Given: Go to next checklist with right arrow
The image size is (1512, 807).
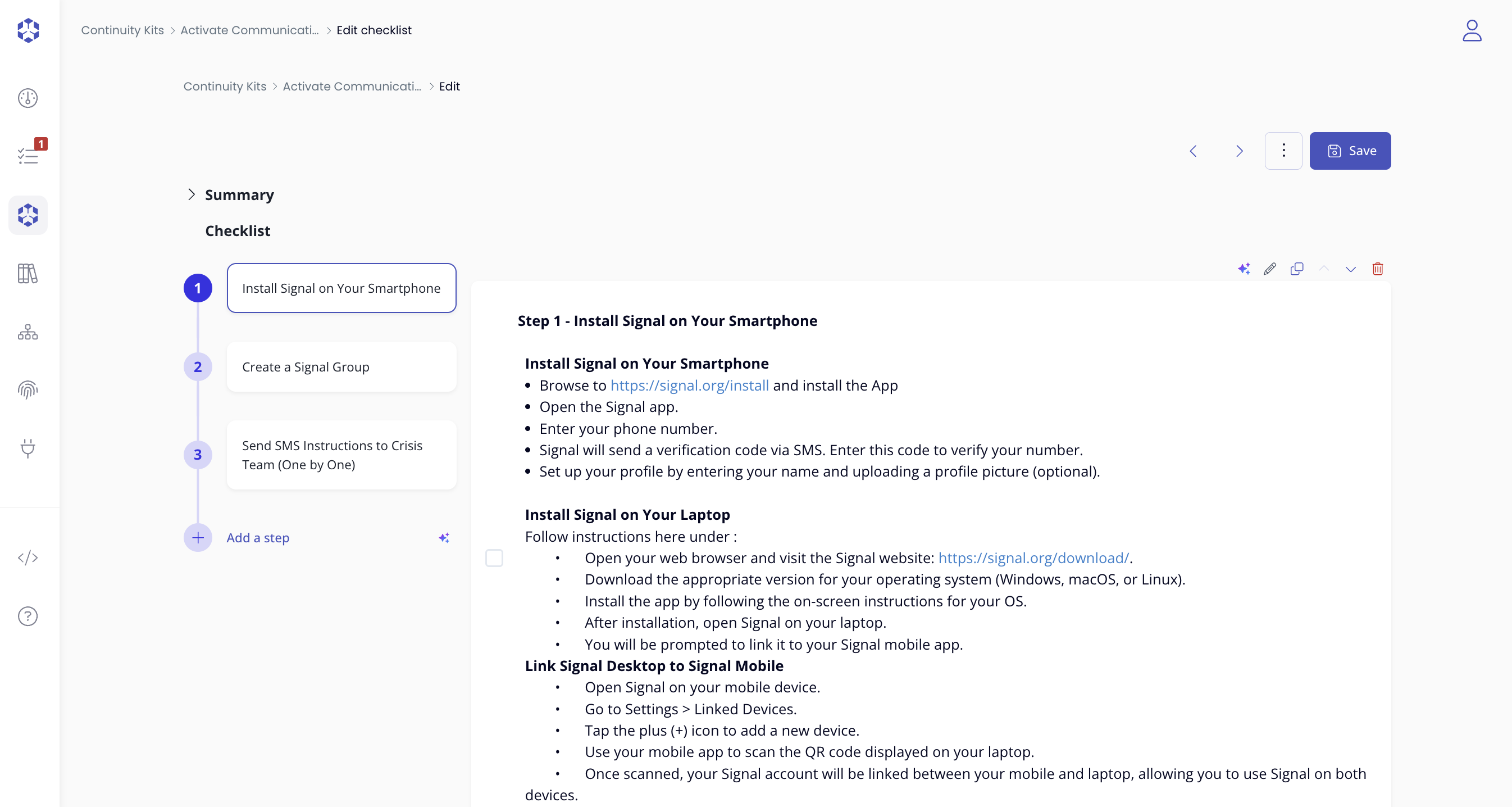Looking at the screenshot, I should coord(1239,151).
